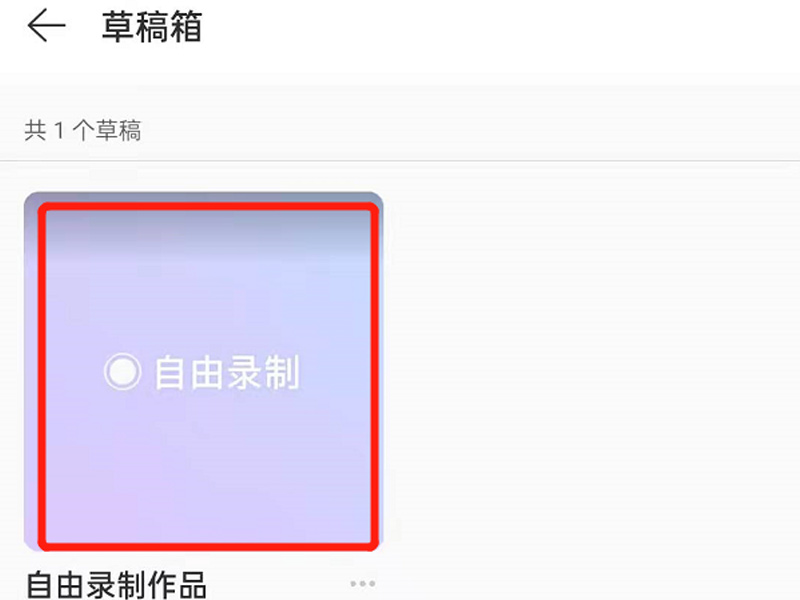
Task: Click the 共 1 个草稿 count label
Action: point(83,130)
